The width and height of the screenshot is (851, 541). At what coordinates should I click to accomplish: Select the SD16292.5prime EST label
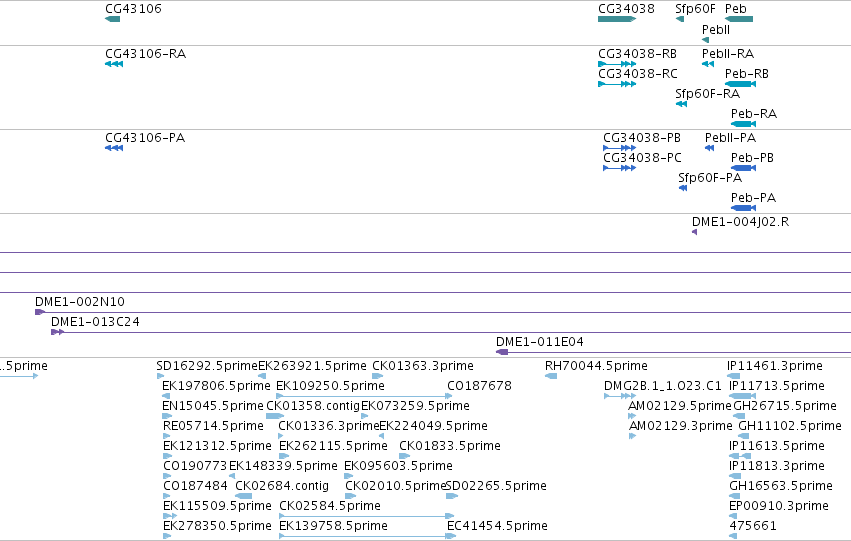point(207,366)
